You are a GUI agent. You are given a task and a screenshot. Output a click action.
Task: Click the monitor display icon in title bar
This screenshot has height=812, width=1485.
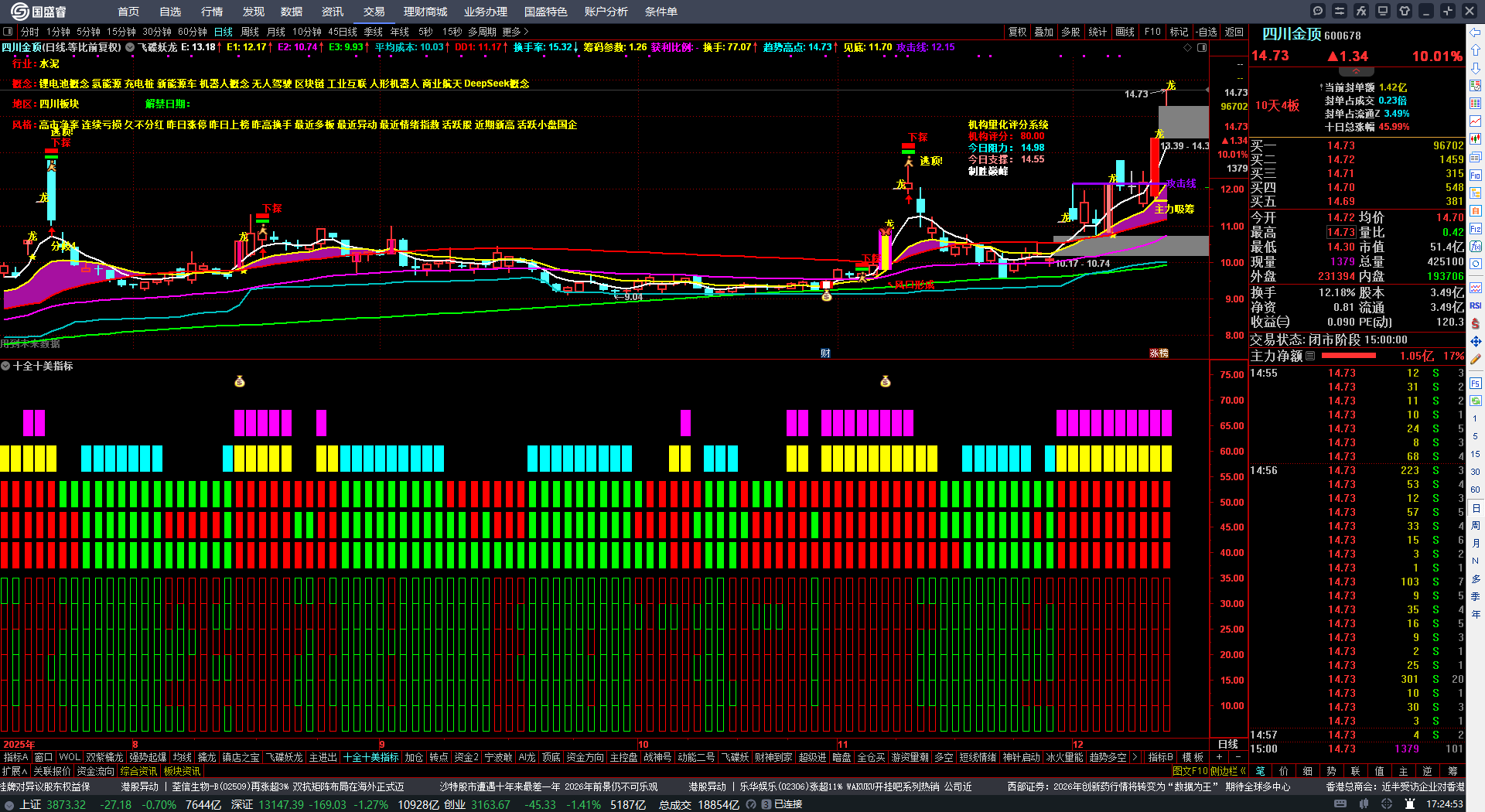(1383, 11)
